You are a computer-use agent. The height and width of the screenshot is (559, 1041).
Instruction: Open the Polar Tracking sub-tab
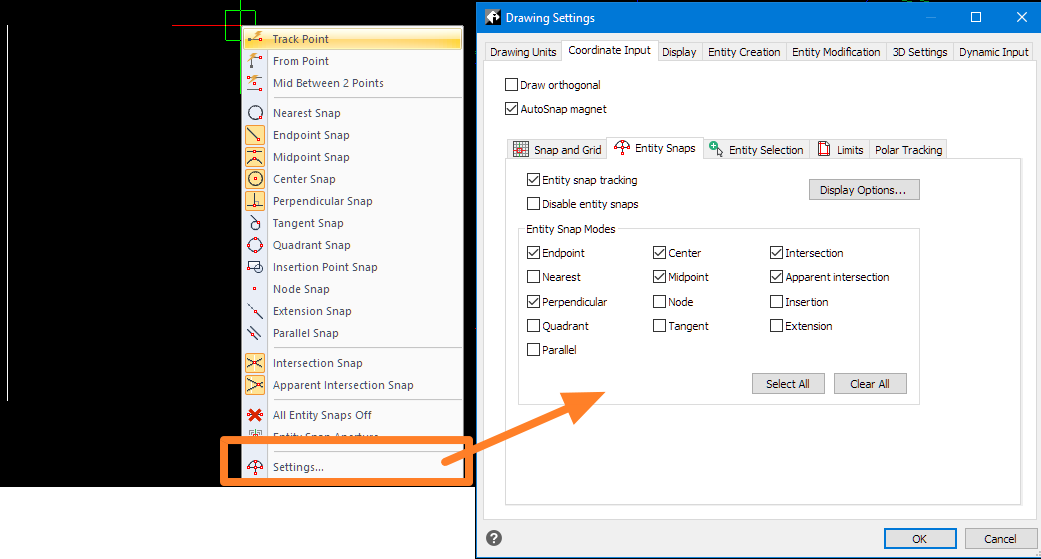[x=908, y=149]
